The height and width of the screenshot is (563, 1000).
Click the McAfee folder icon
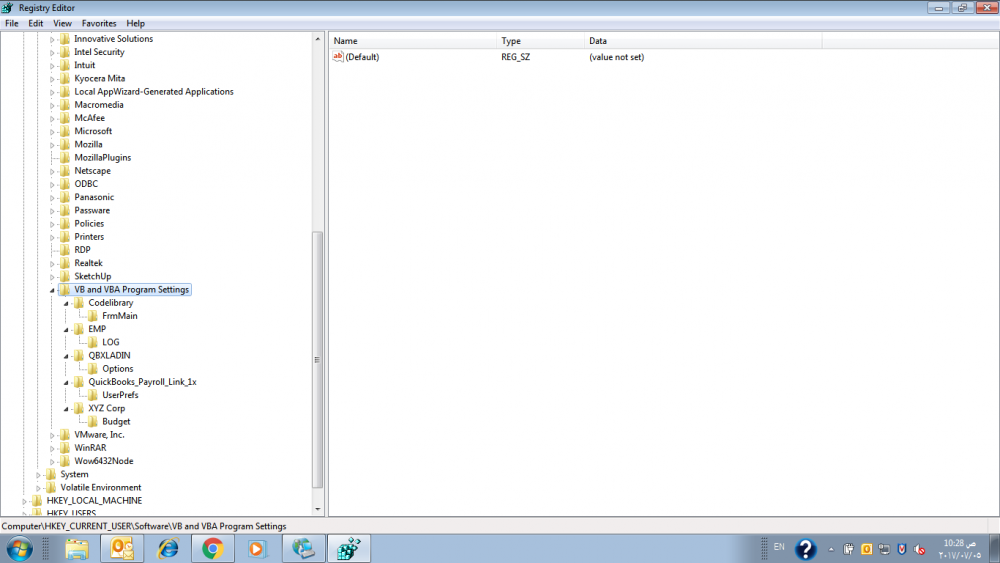pos(65,118)
